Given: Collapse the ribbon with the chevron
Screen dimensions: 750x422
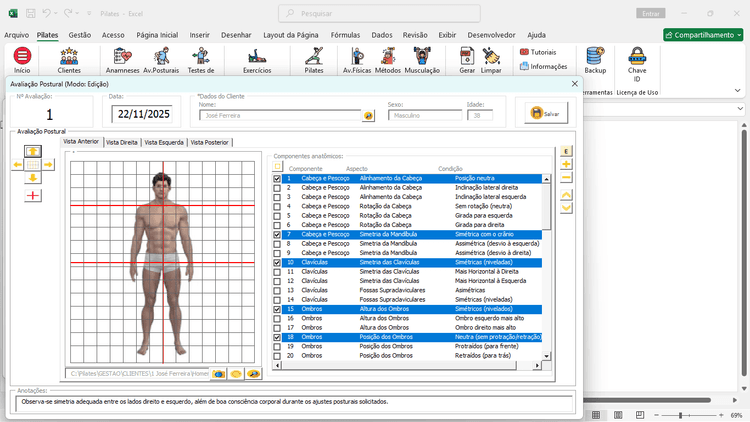Looking at the screenshot, I should tap(737, 90).
